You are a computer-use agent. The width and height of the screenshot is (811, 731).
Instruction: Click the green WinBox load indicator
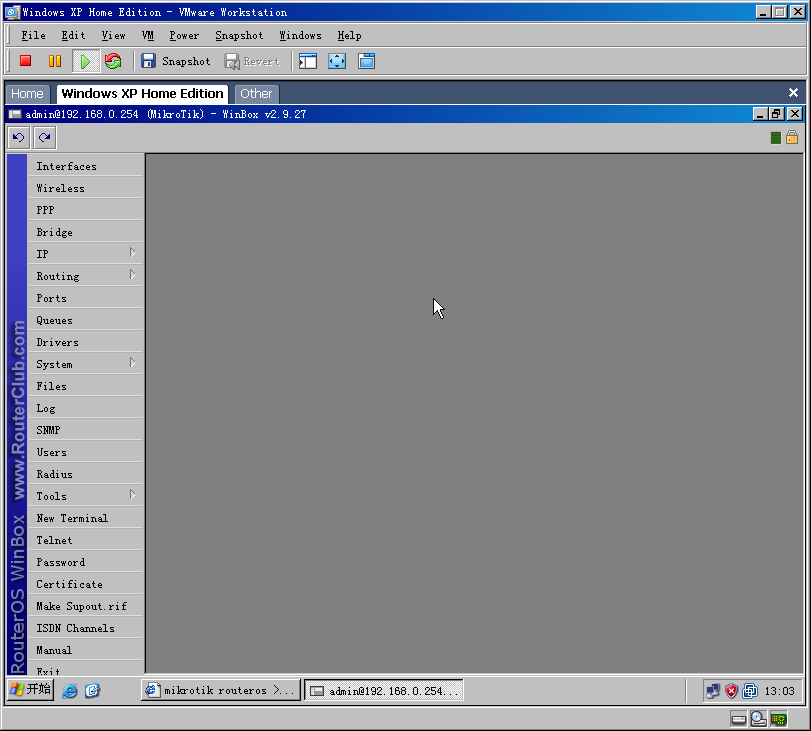[x=775, y=138]
